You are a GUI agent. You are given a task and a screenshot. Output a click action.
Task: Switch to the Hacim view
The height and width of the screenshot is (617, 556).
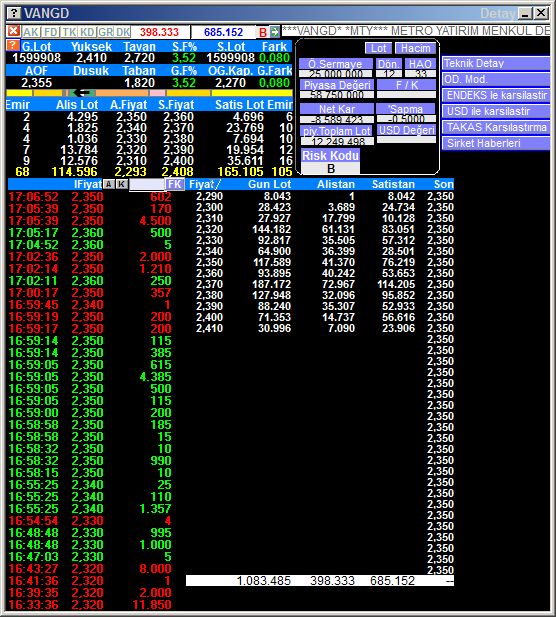coord(415,48)
